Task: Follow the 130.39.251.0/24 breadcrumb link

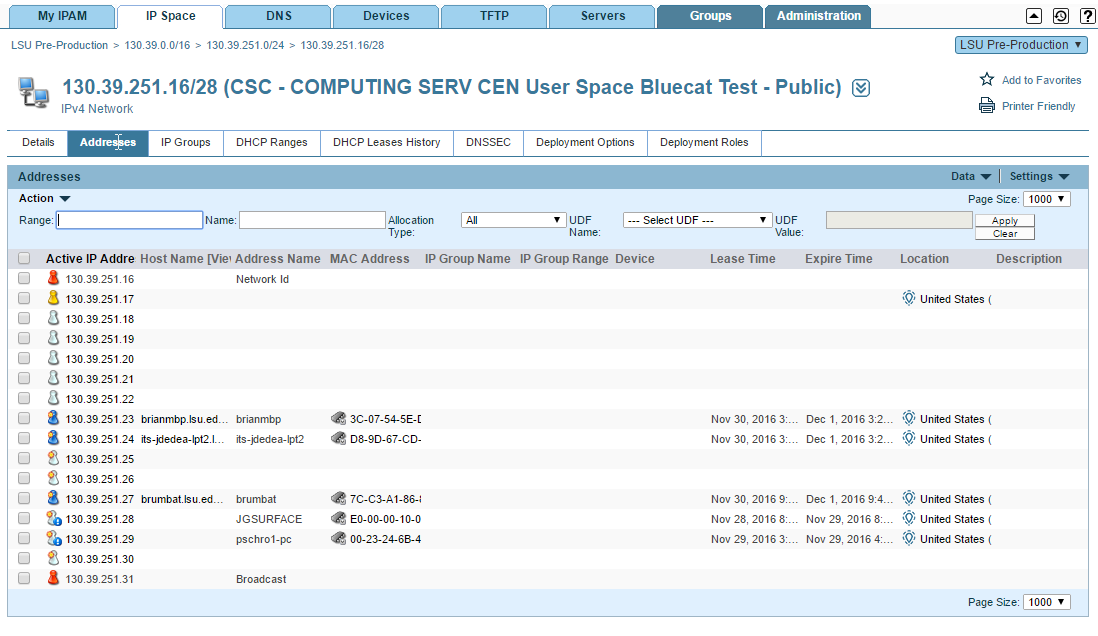Action: point(245,45)
